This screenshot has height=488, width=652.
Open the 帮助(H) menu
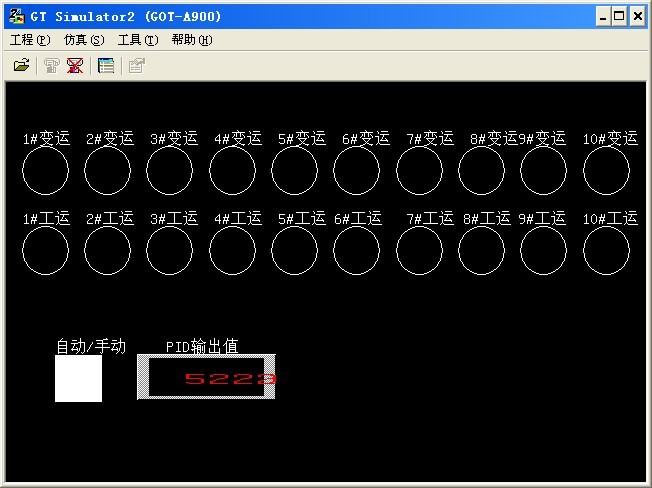pyautogui.click(x=191, y=40)
